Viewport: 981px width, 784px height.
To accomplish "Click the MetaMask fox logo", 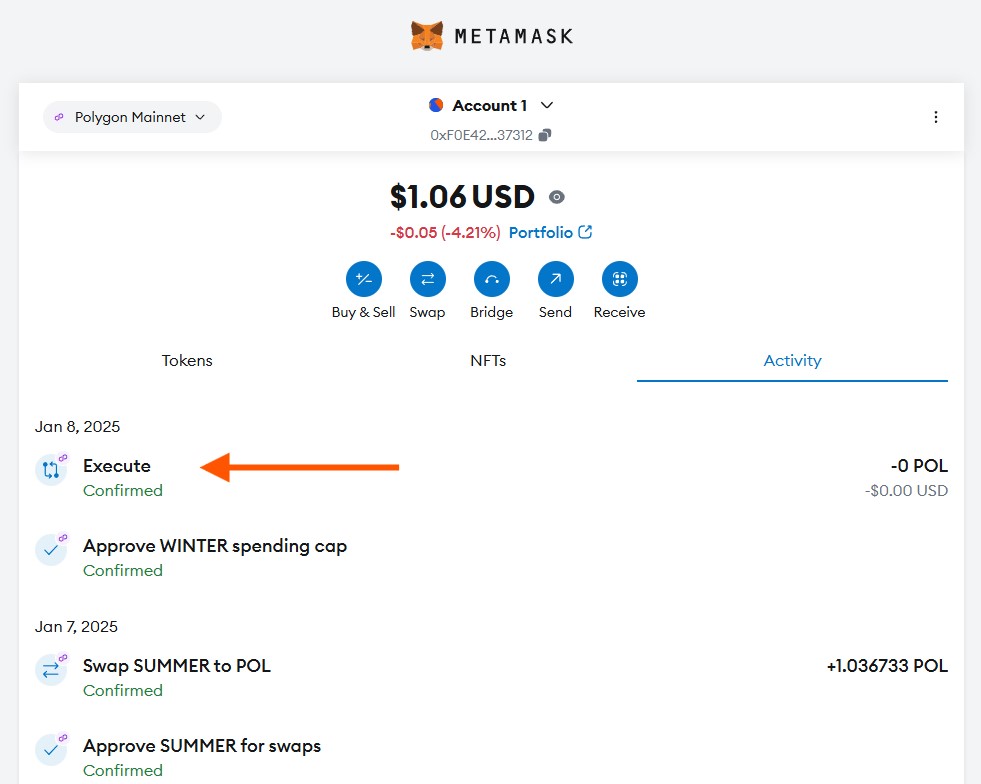I will coord(427,37).
